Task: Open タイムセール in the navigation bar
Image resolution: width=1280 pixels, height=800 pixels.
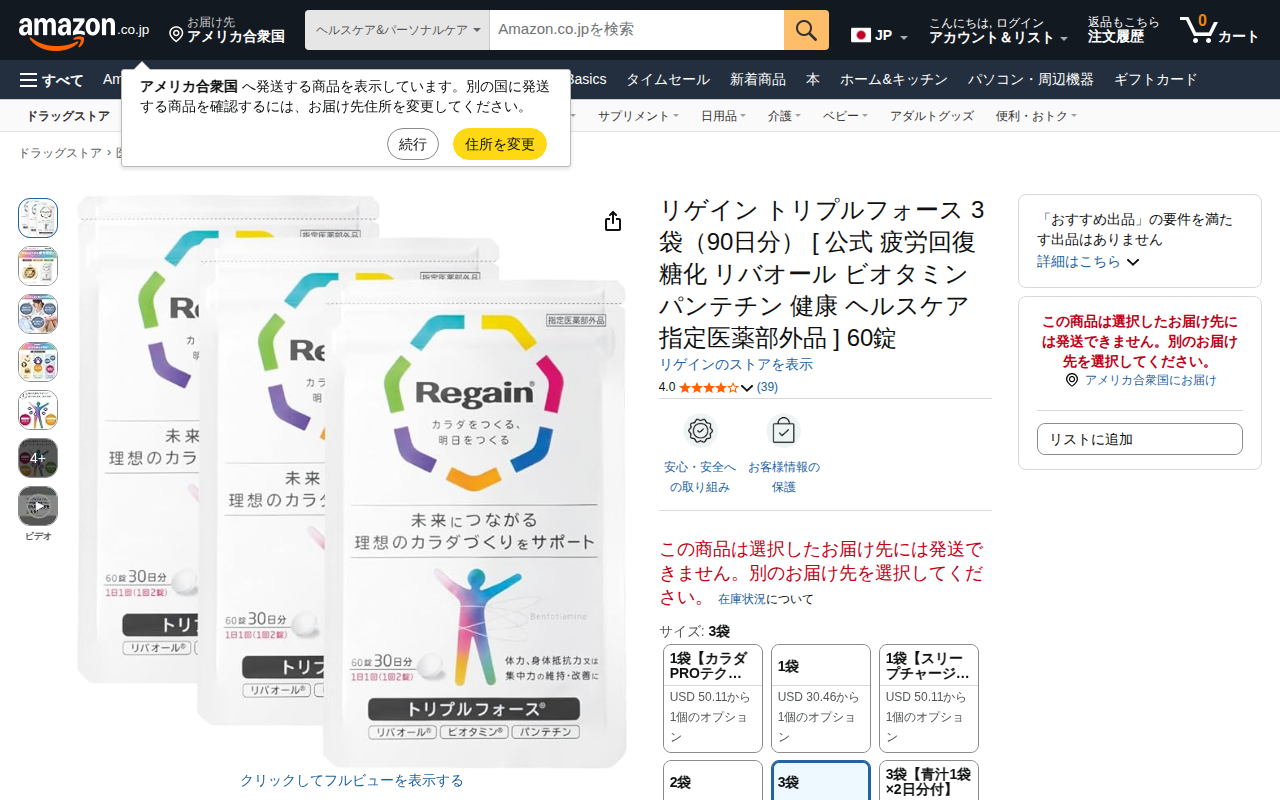Action: [x=668, y=80]
